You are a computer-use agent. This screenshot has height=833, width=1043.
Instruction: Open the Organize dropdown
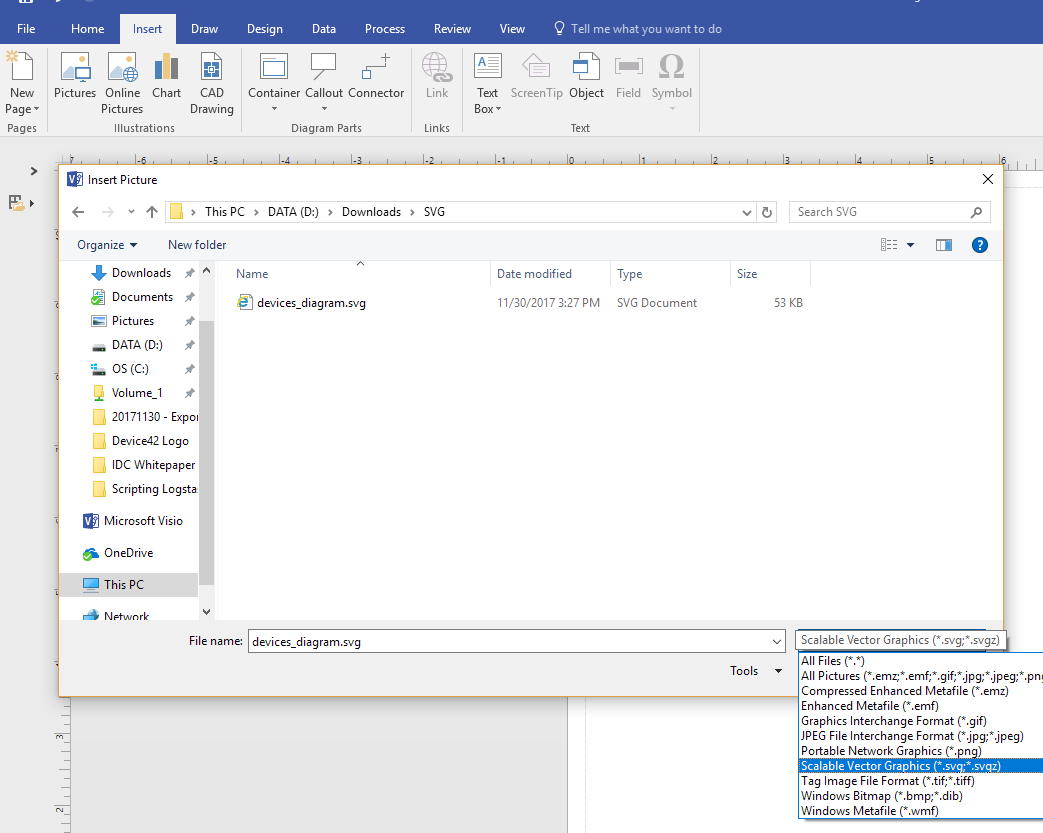coord(106,244)
